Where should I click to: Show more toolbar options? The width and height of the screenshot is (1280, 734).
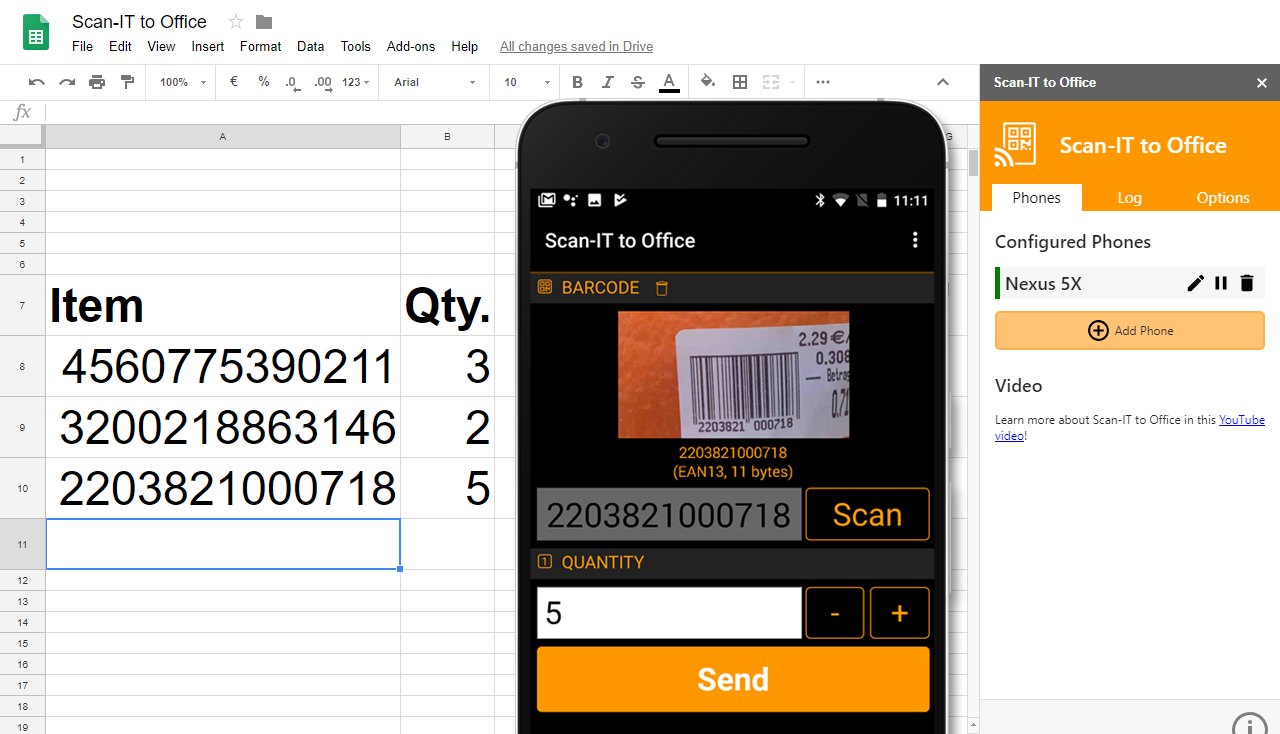coord(823,82)
